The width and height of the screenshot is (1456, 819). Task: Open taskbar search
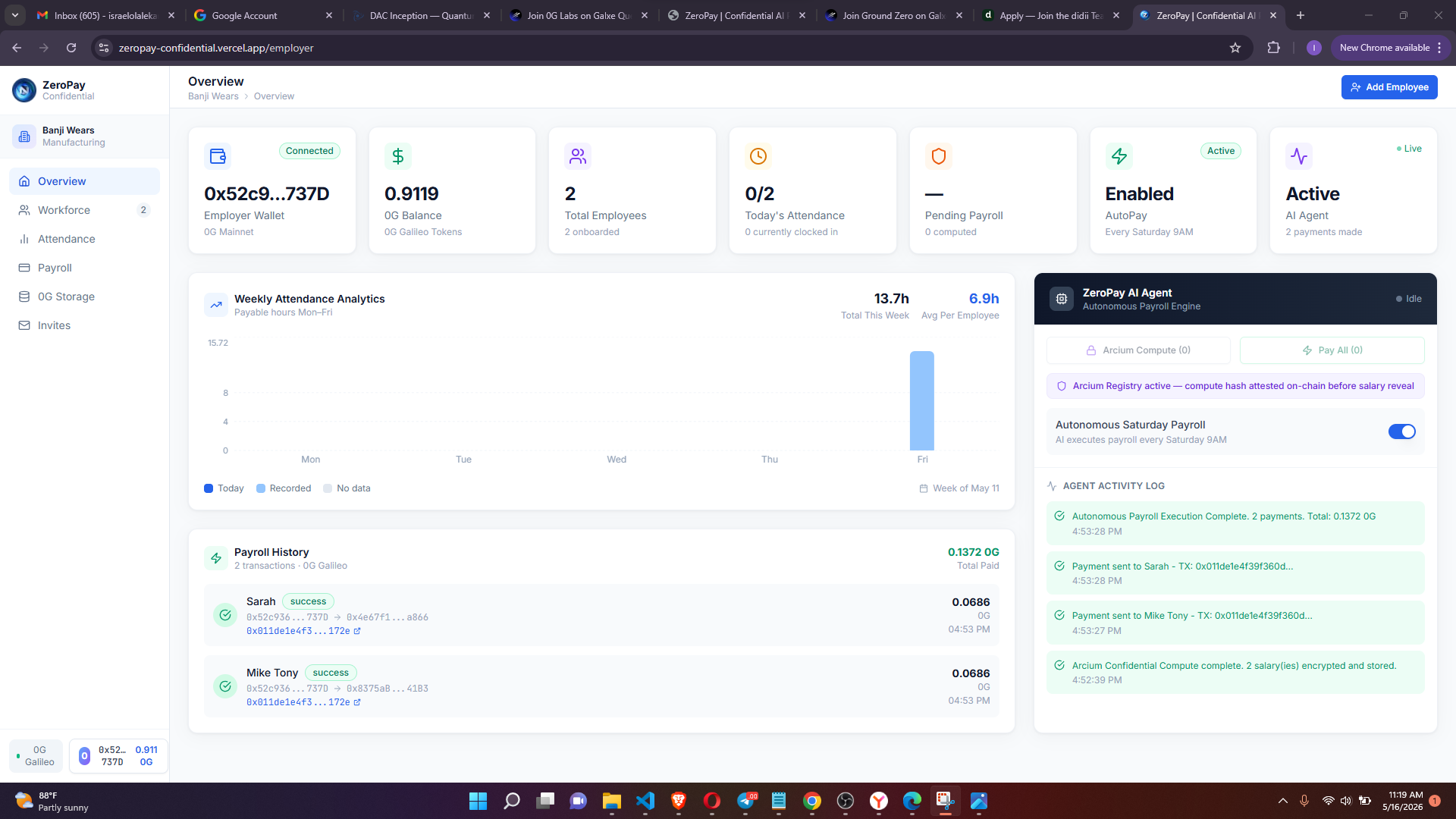click(512, 801)
